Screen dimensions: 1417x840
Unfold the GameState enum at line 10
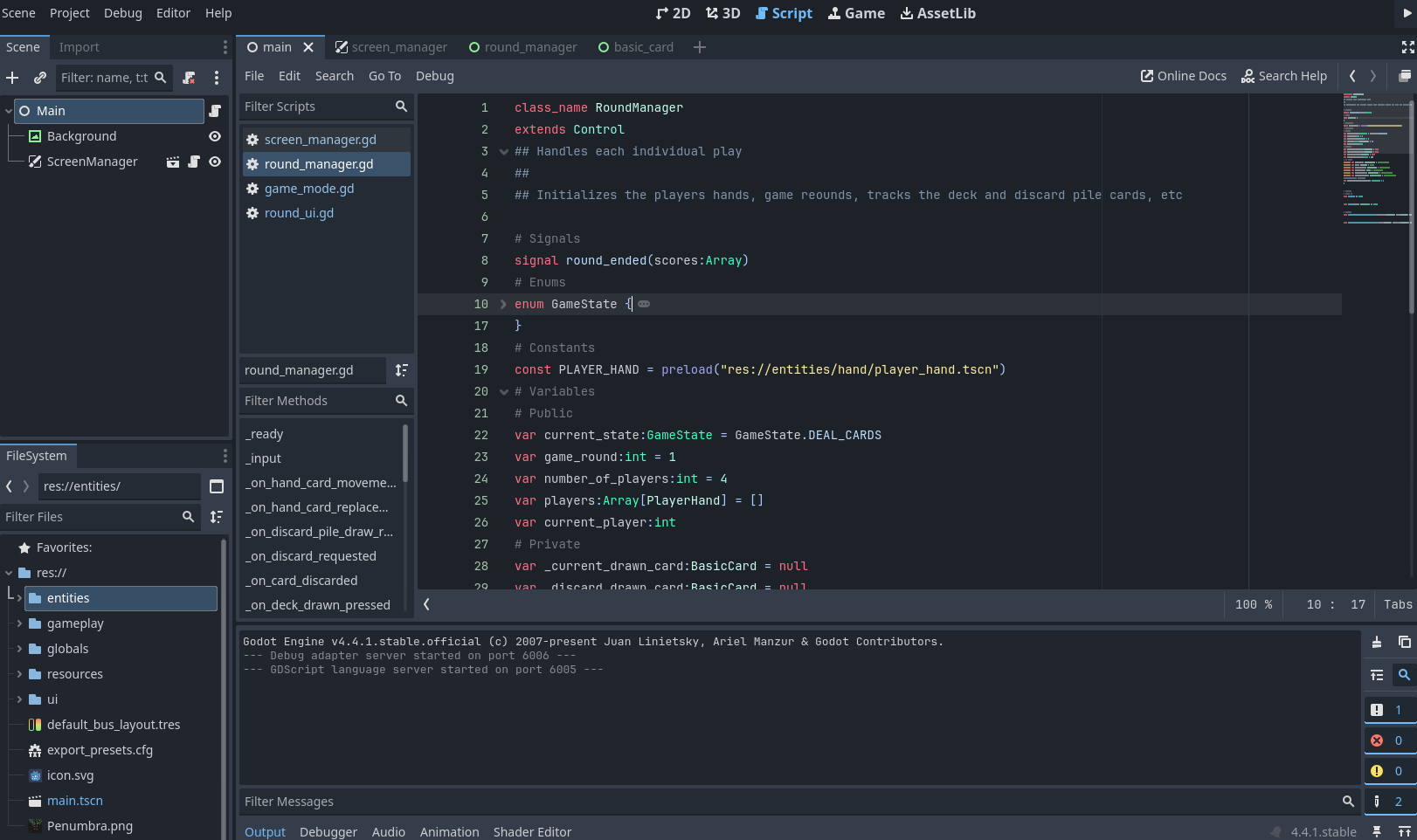coord(503,304)
